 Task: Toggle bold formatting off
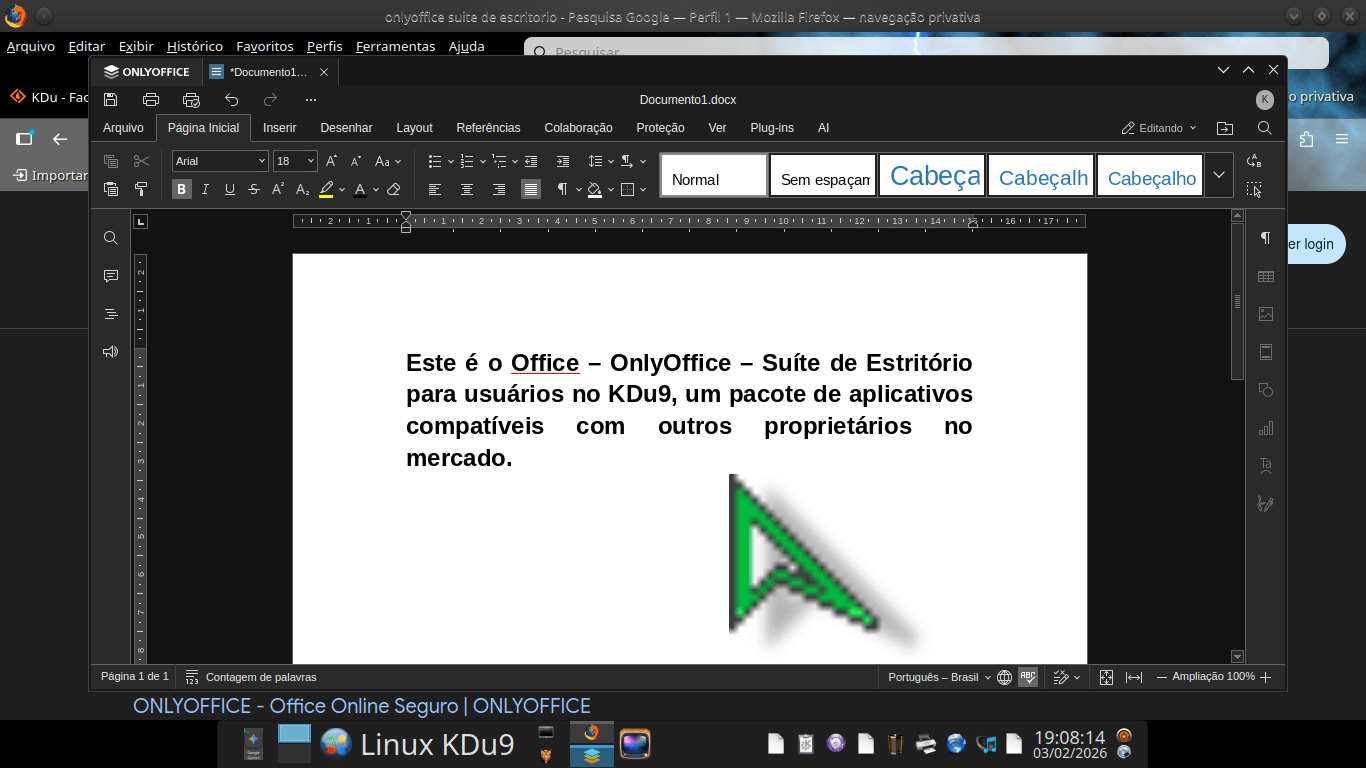click(181, 189)
